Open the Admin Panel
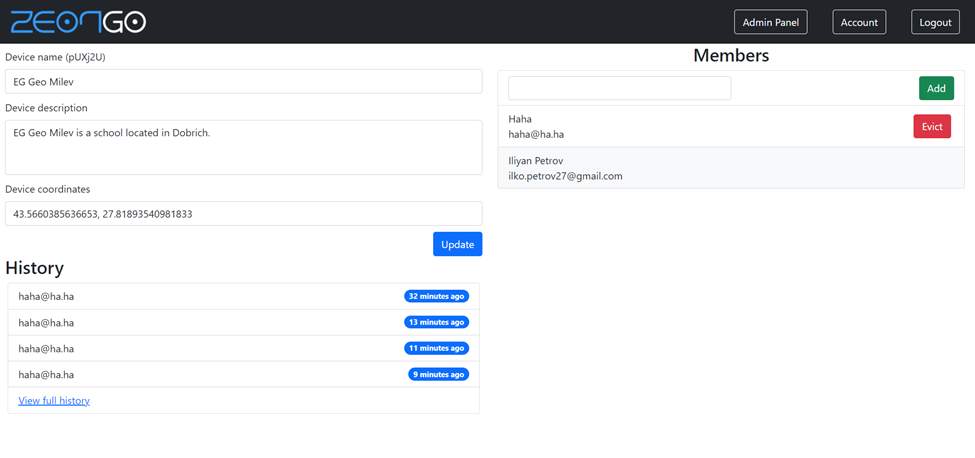Viewport: 975px width, 458px height. 770,22
